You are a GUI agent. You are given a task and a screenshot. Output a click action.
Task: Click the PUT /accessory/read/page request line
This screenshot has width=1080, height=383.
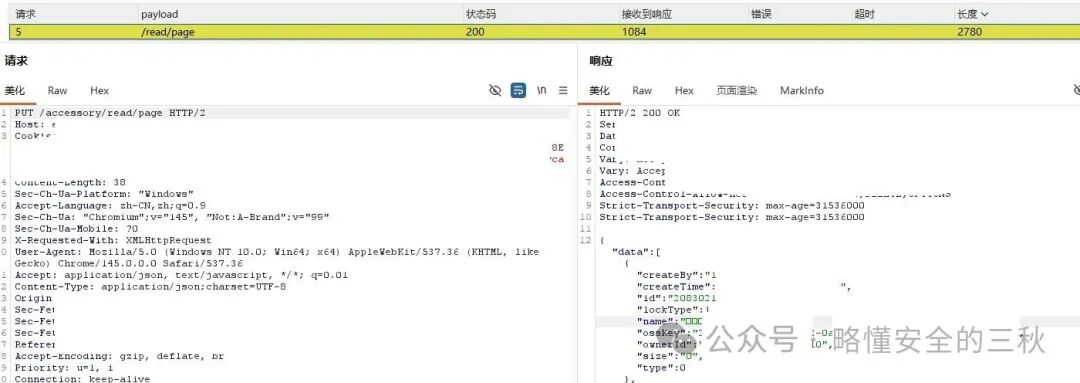pyautogui.click(x=110, y=113)
